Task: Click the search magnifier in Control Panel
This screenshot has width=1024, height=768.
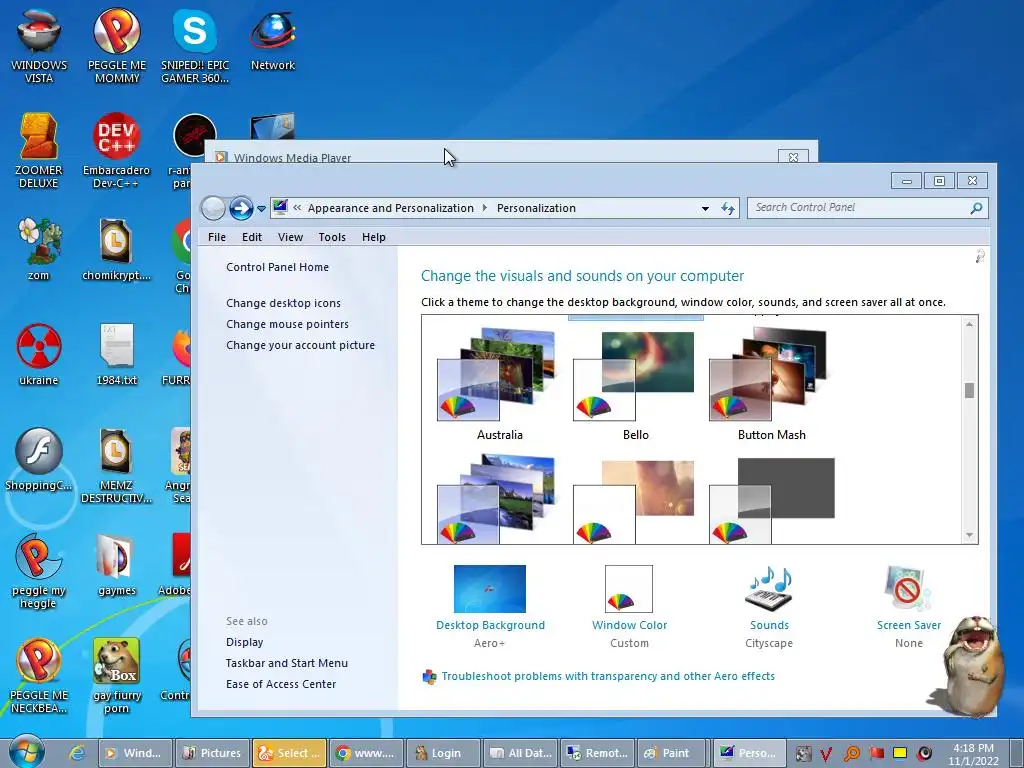Action: (976, 208)
